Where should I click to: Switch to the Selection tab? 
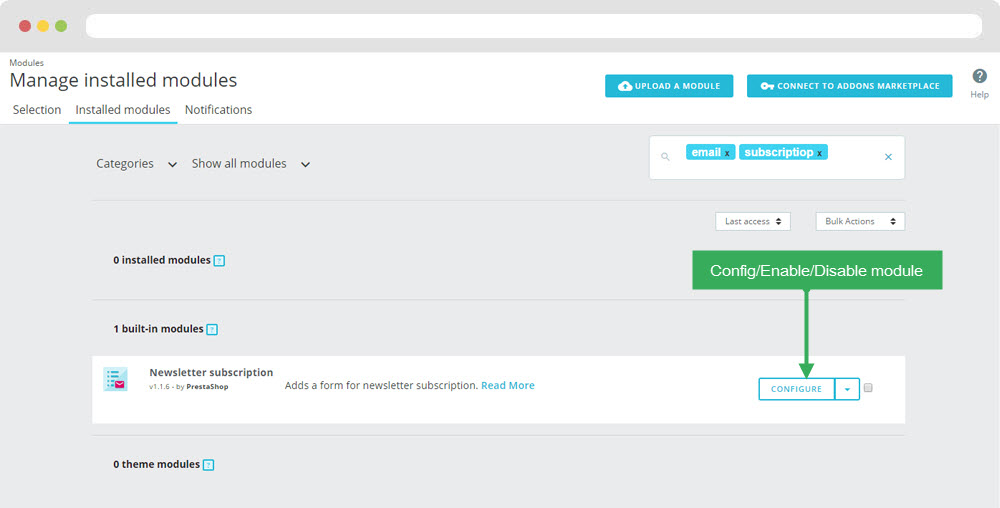[x=37, y=110]
